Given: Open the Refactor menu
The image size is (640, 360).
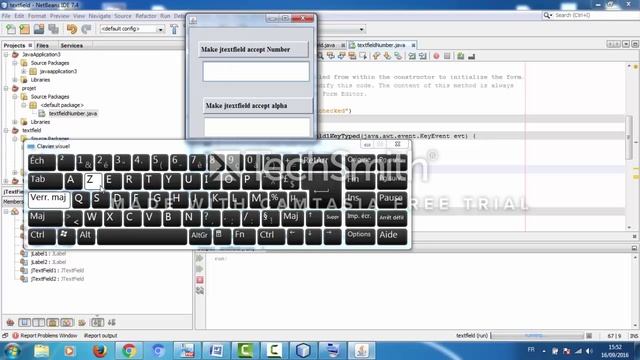Looking at the screenshot, I should point(146,16).
